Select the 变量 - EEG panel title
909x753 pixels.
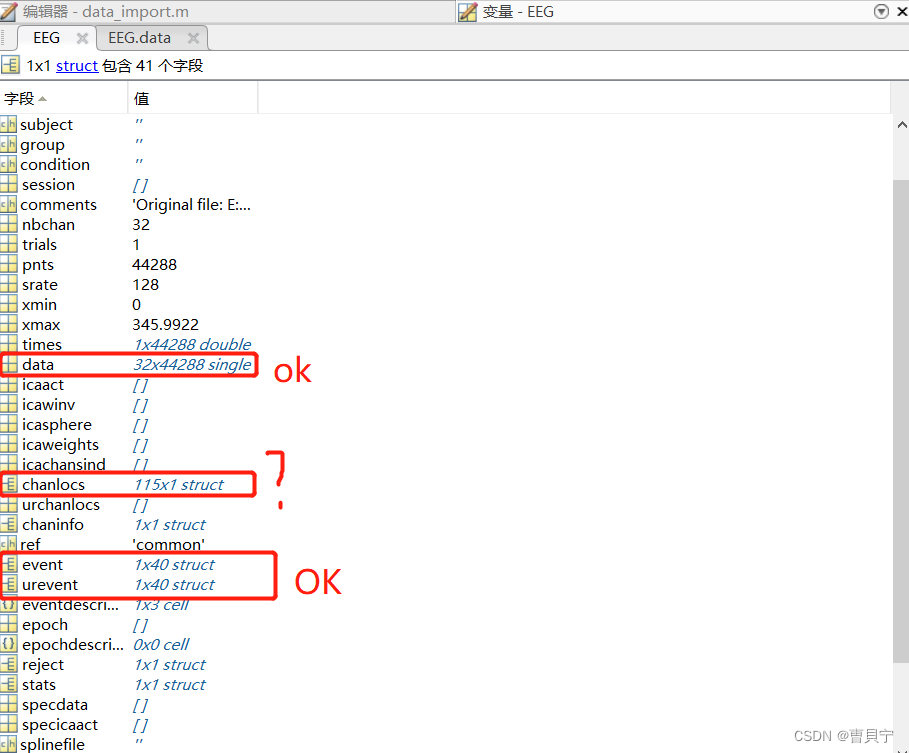pos(518,12)
